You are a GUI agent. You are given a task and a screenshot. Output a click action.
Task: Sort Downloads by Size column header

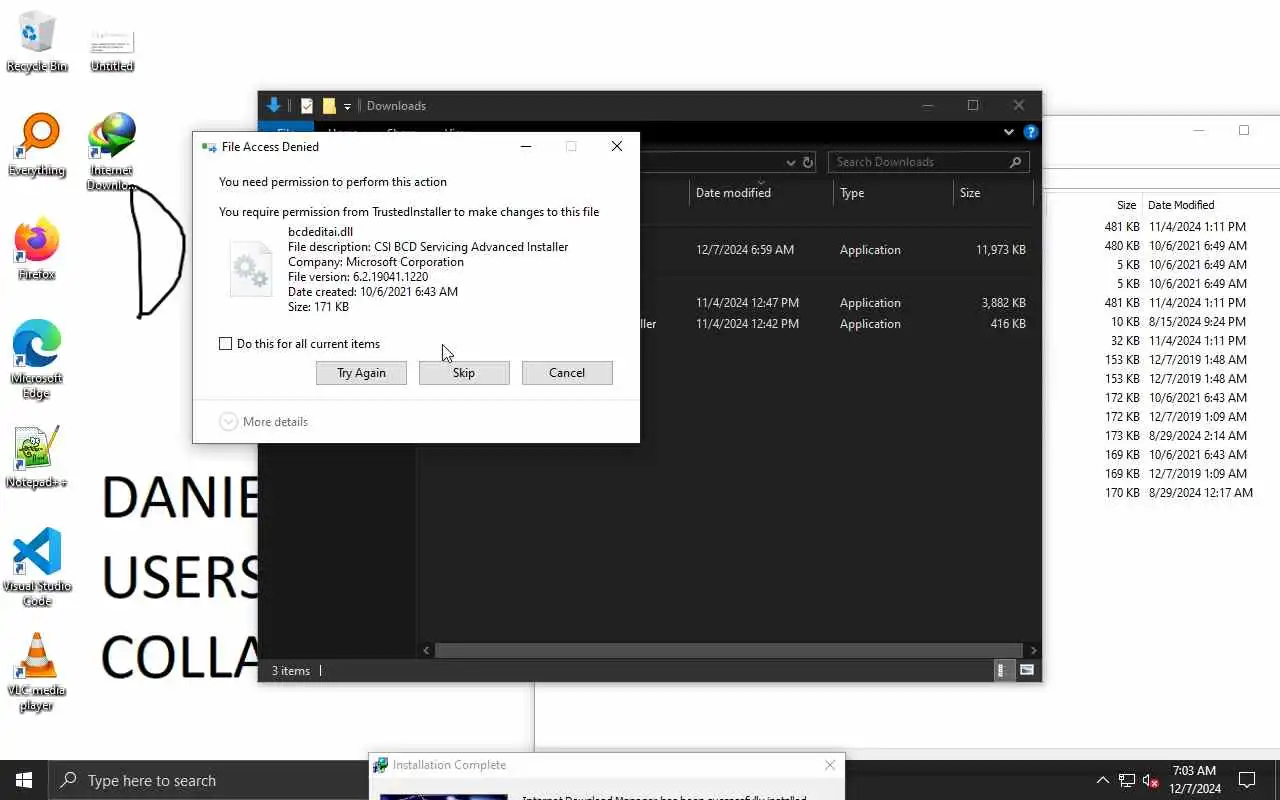993,193
